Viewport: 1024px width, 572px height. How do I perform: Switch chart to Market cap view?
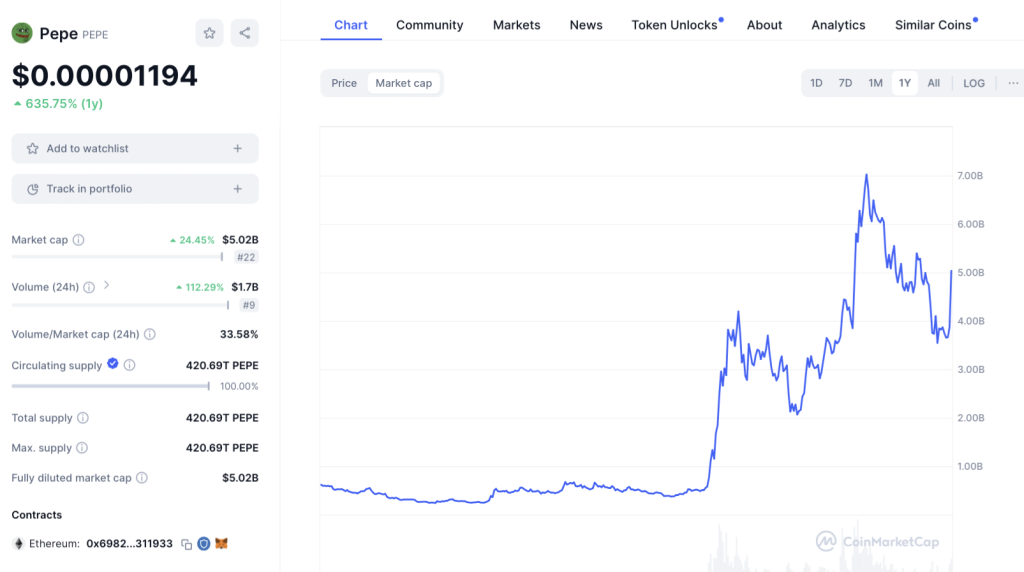(x=404, y=83)
